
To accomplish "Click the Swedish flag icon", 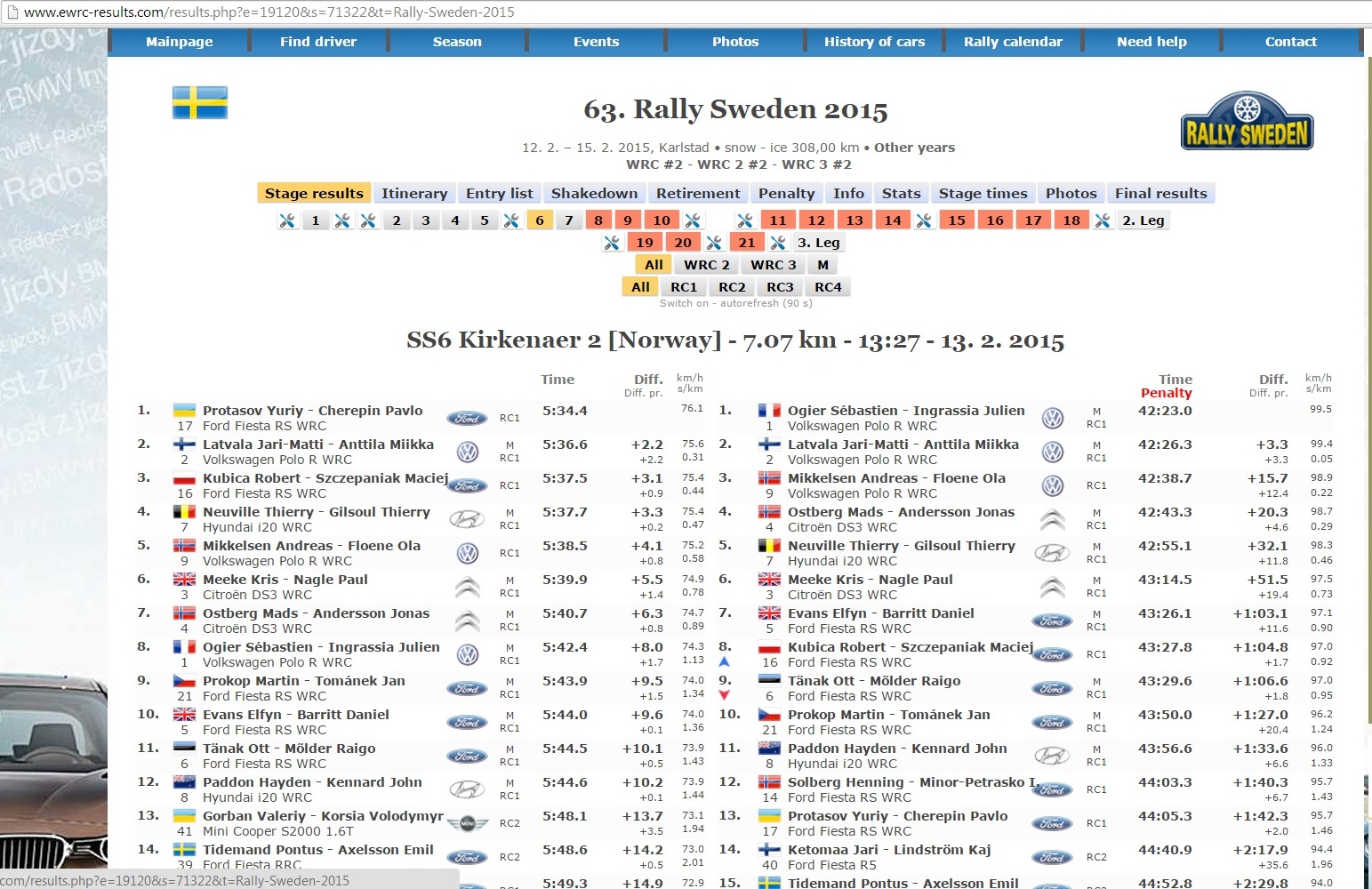I will [x=200, y=103].
